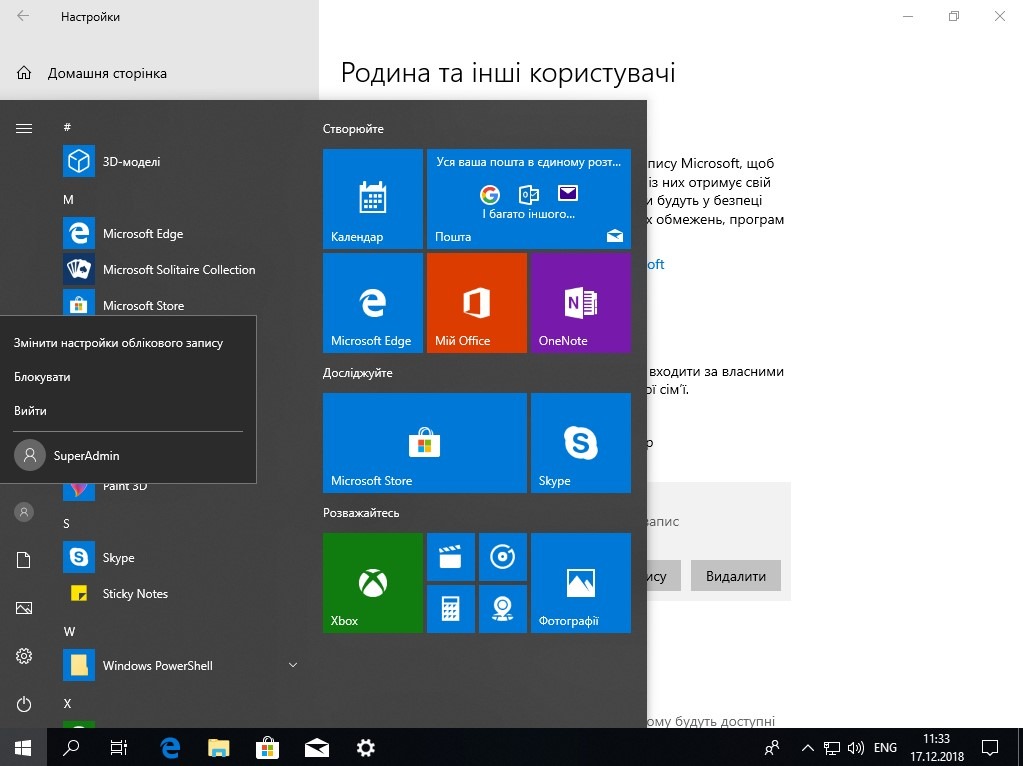Viewport: 1023px width, 766px height.
Task: Choose Вийти from account menu
Action: [30, 410]
